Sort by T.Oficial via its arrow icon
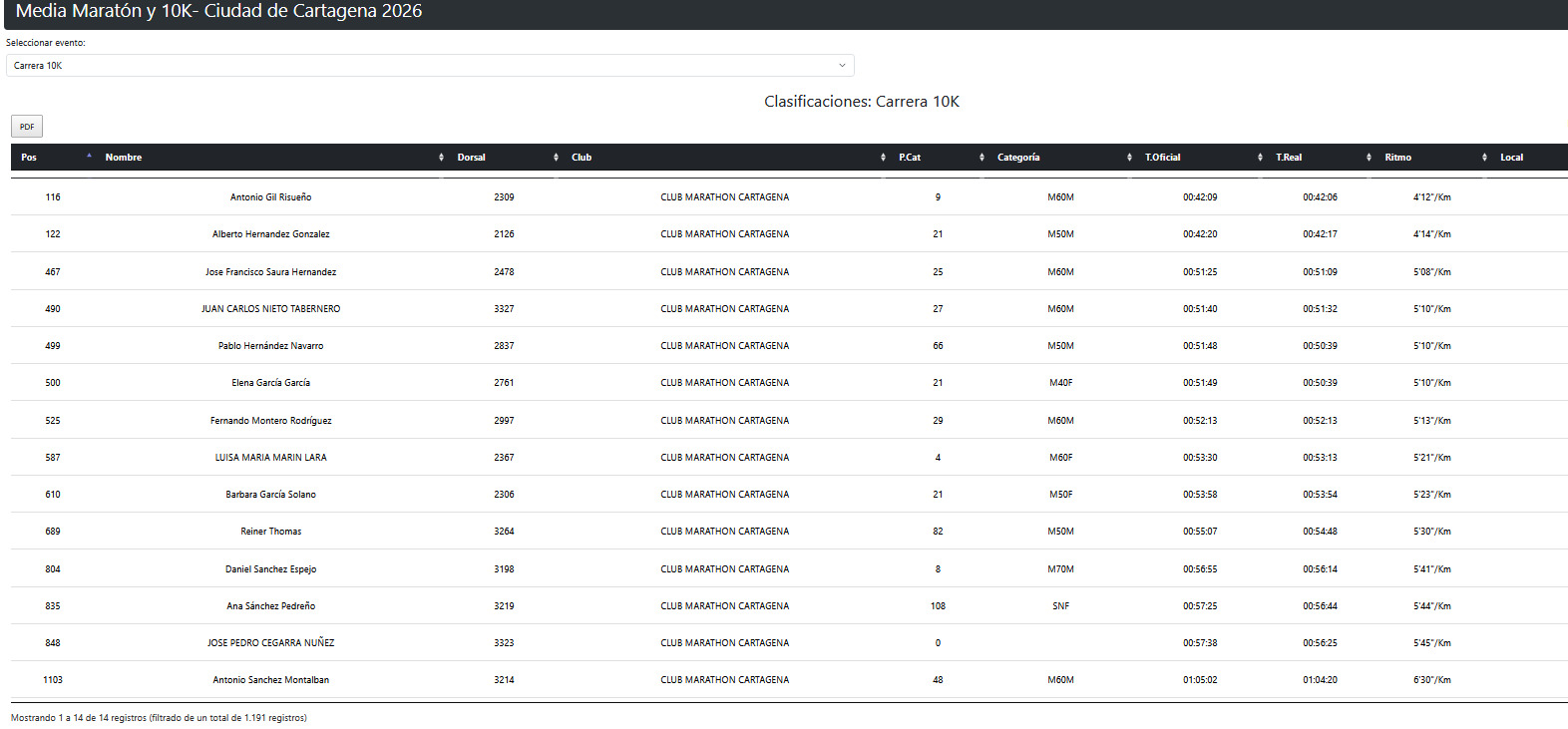Image resolution: width=1568 pixels, height=729 pixels. click(x=1260, y=158)
